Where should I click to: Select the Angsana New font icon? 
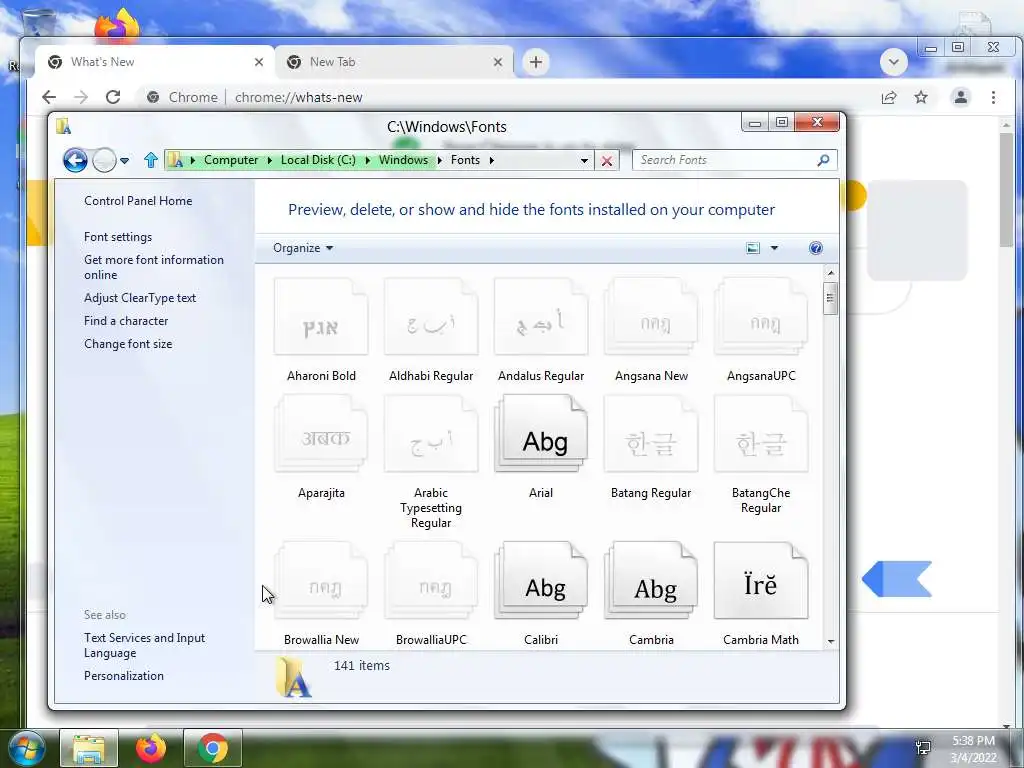[x=651, y=317]
